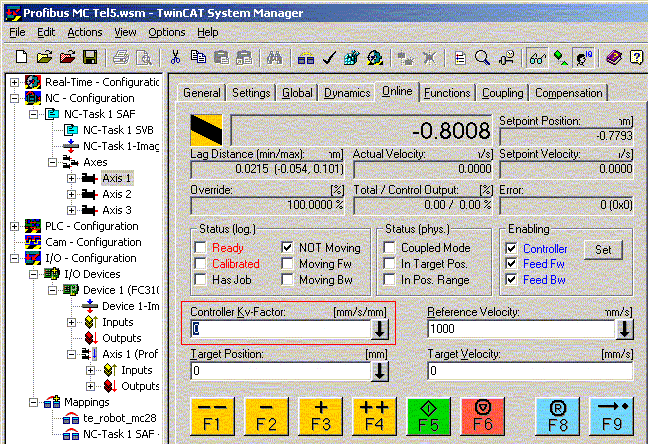Open the Options menu
The width and height of the screenshot is (648, 444).
(x=167, y=32)
